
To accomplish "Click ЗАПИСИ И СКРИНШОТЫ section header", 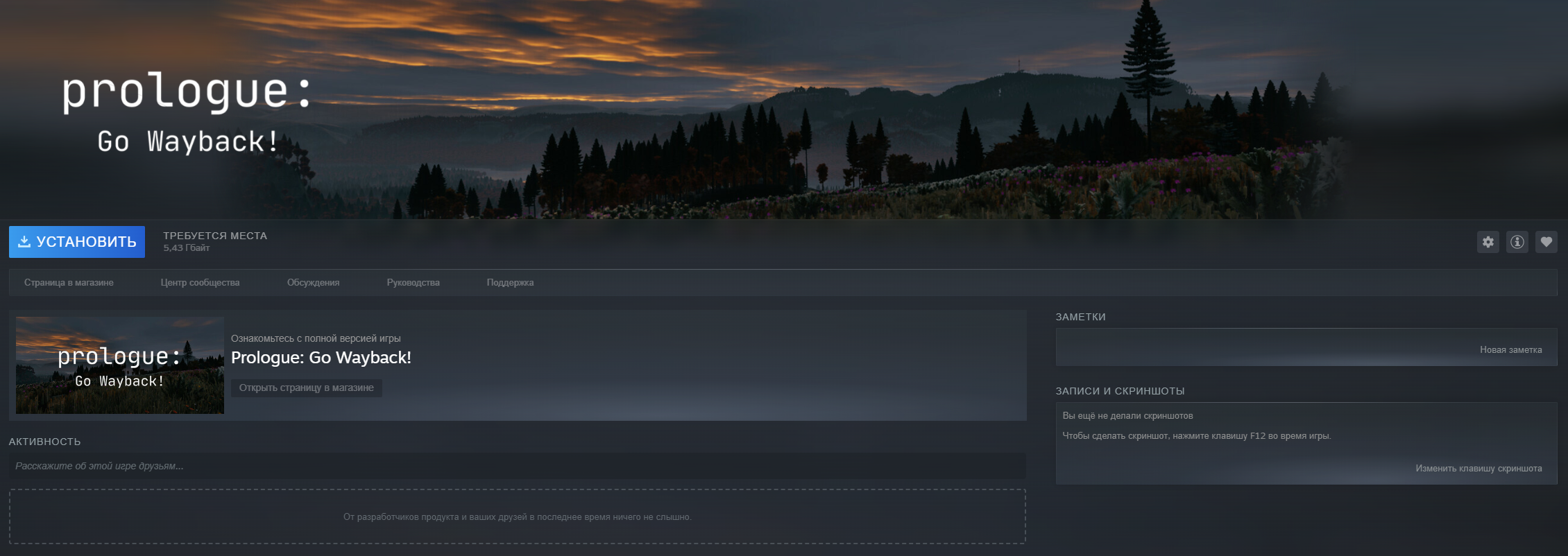I will click(1120, 391).
